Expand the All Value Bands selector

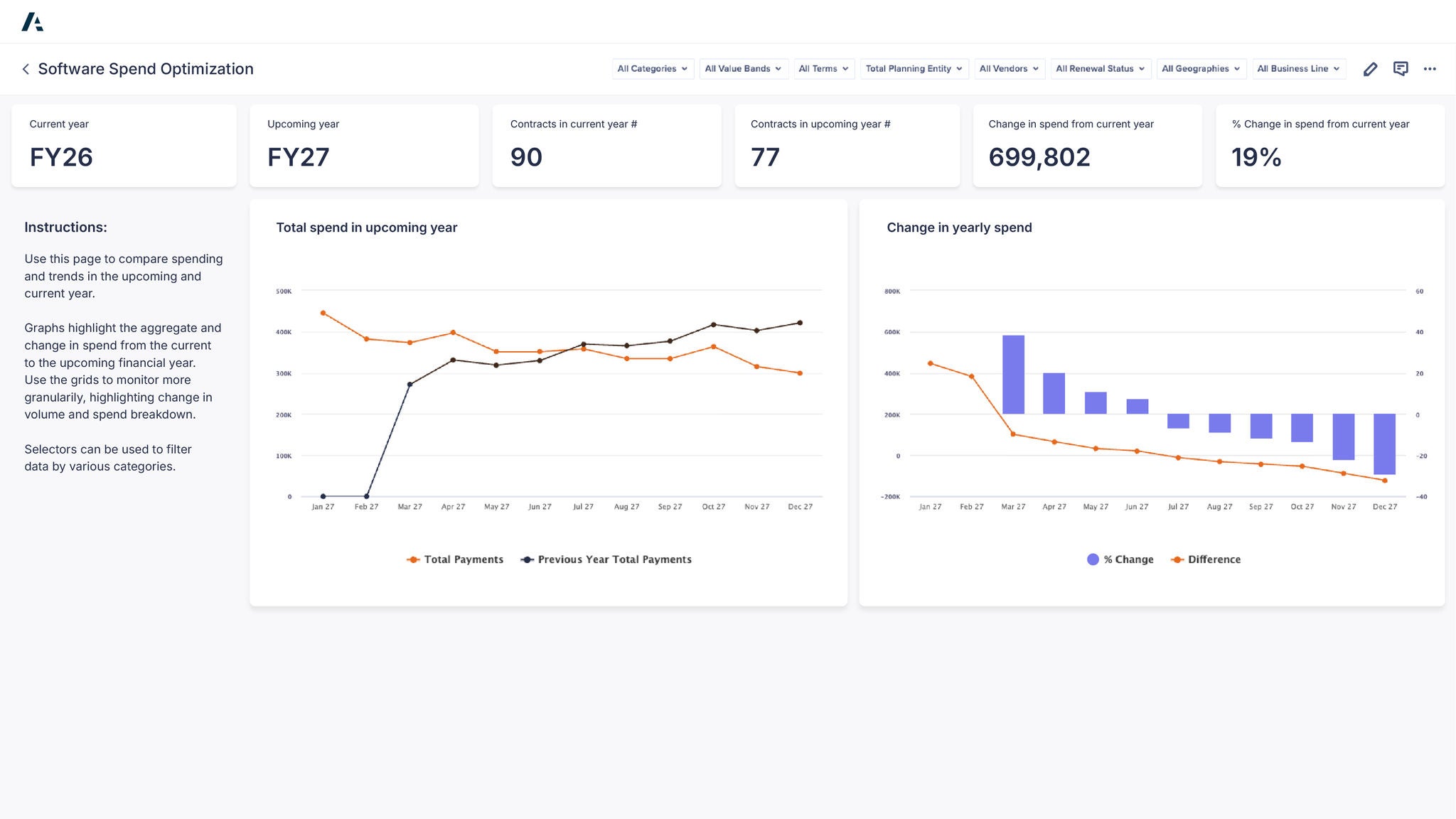click(x=743, y=68)
